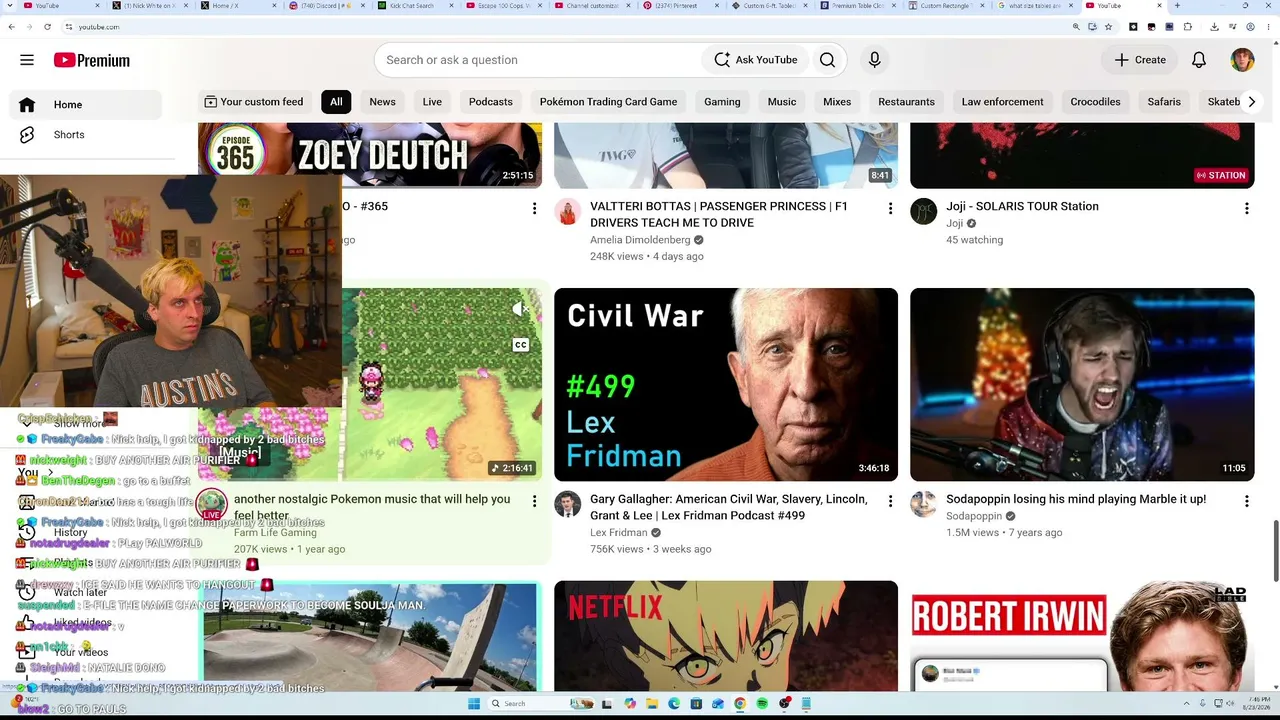The image size is (1280, 720).
Task: Open a new browser tab
Action: [x=1177, y=6]
